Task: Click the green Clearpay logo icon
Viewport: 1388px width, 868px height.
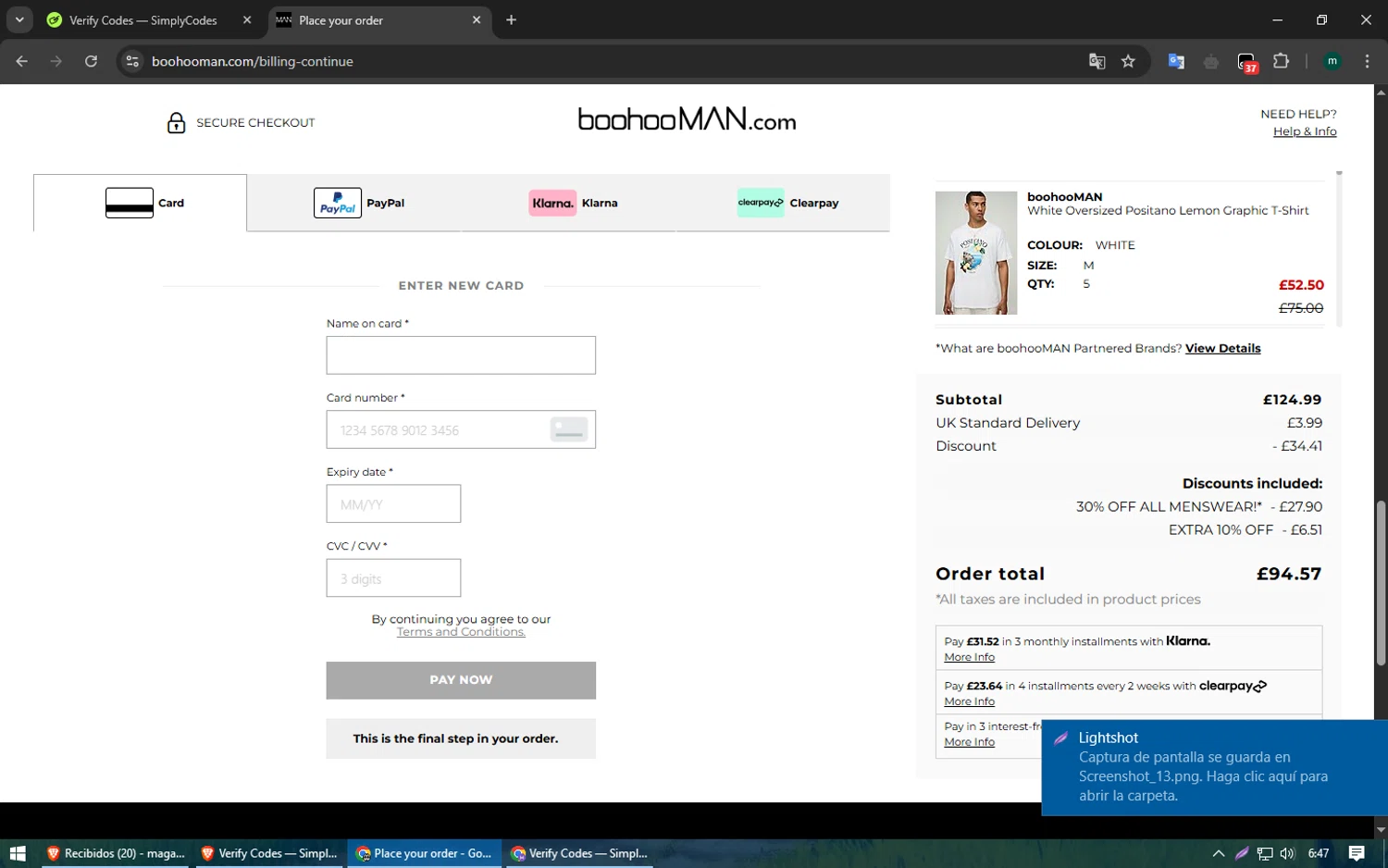Action: [761, 203]
